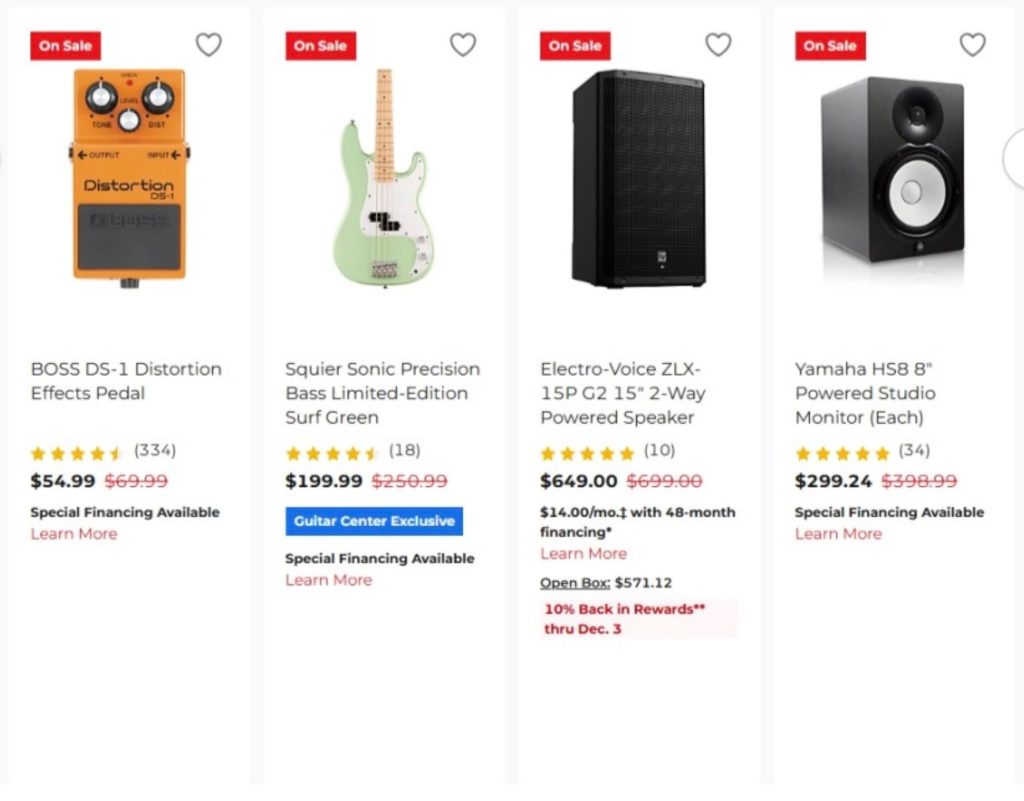View star ratings for Yamaha HS8 (34 reviews)

842,453
